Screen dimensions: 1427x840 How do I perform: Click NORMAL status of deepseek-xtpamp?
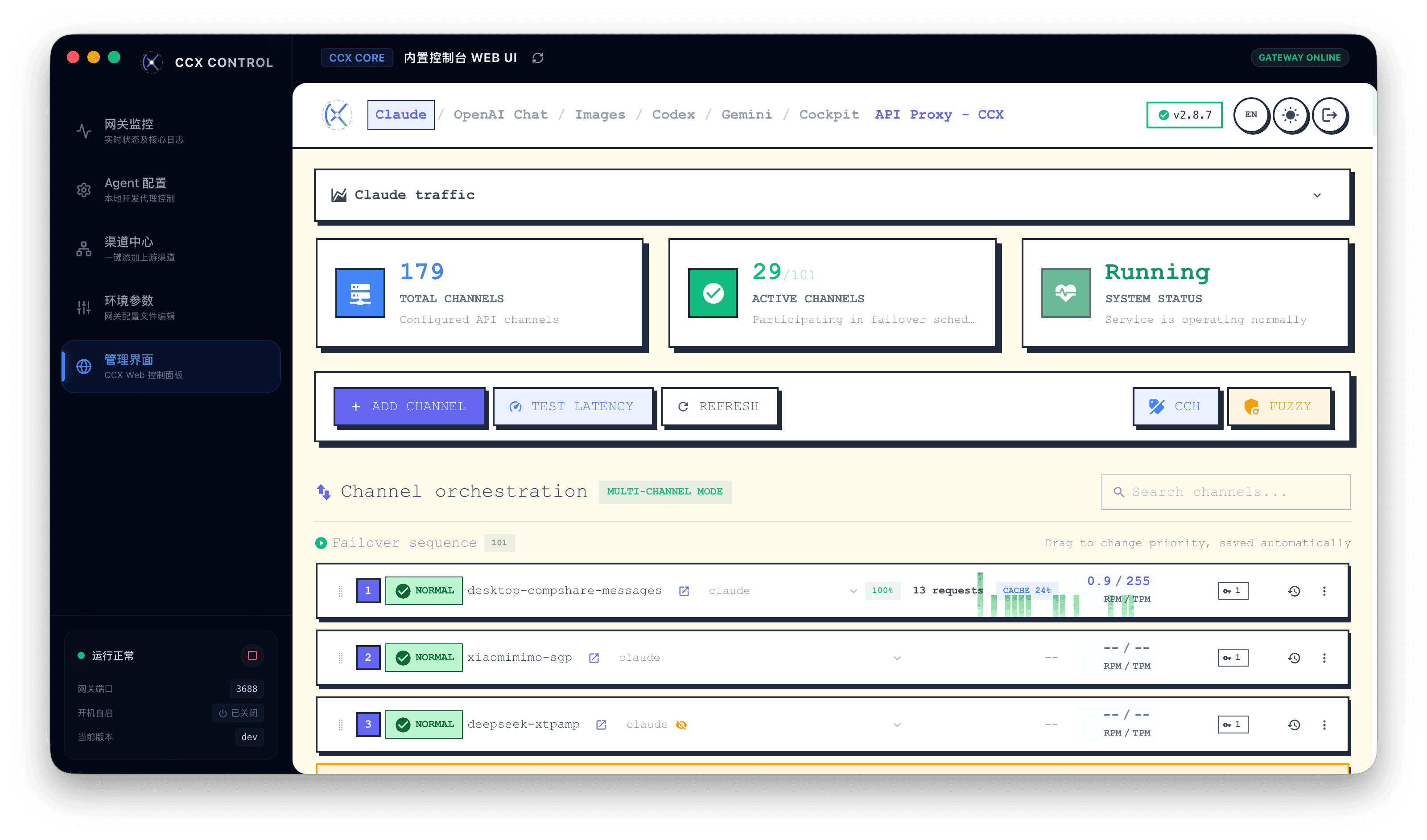424,725
